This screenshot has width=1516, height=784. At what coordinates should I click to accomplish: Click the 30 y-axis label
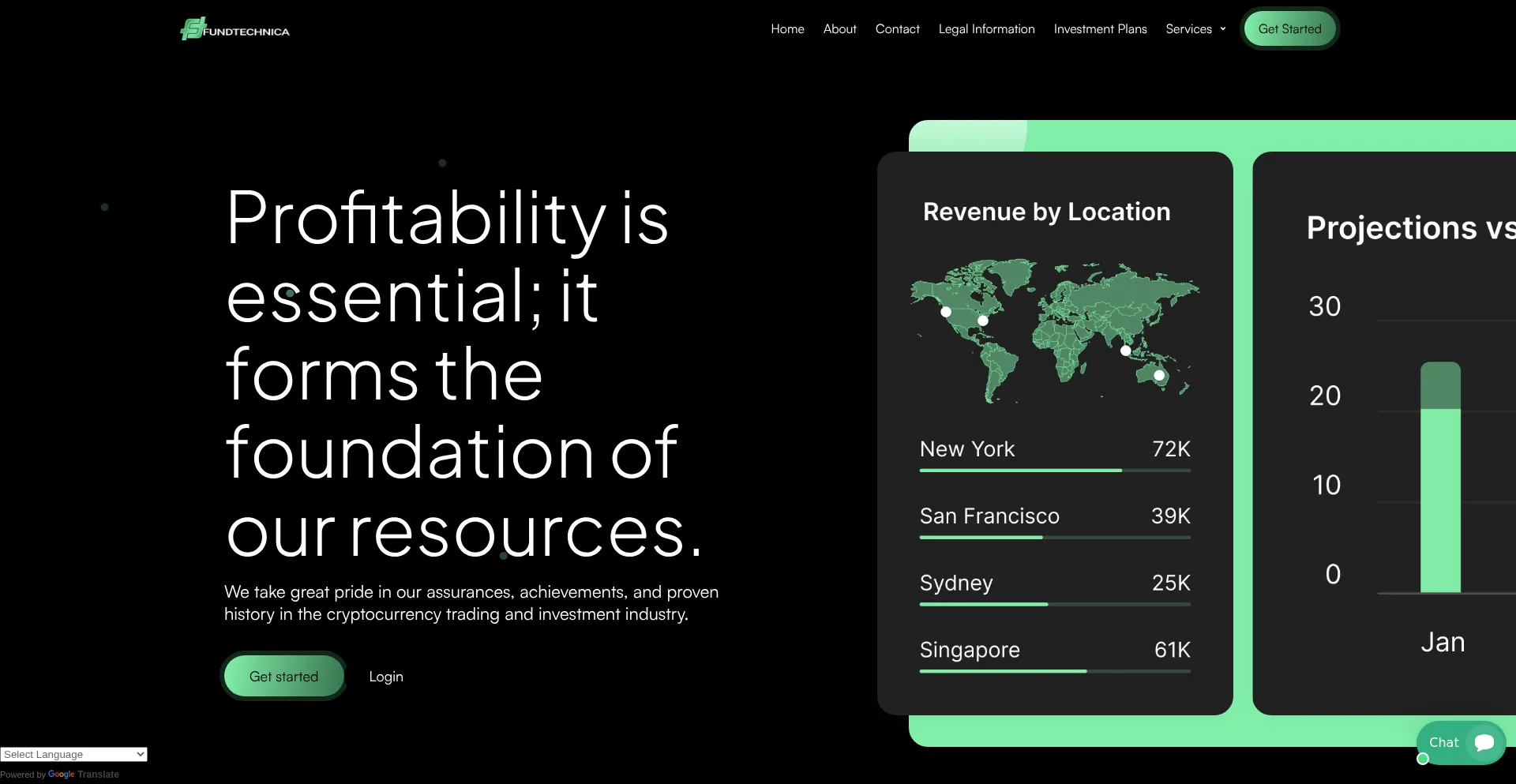pyautogui.click(x=1325, y=306)
